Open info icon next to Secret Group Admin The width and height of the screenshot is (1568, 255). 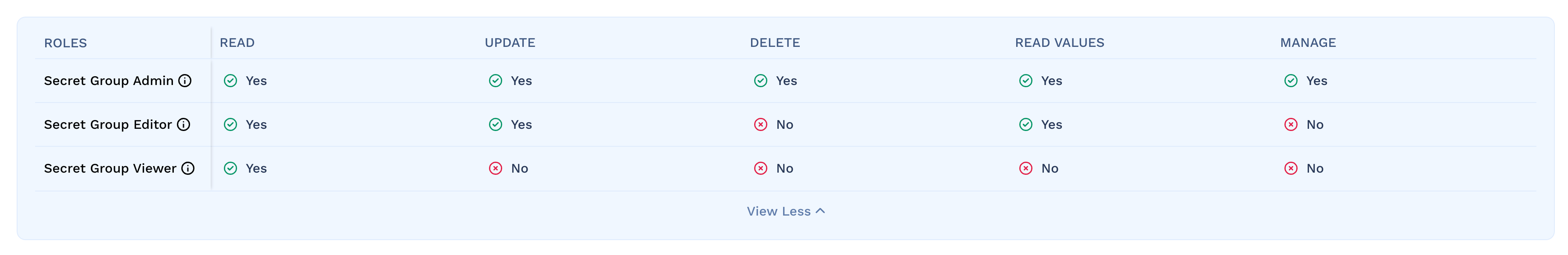185,81
